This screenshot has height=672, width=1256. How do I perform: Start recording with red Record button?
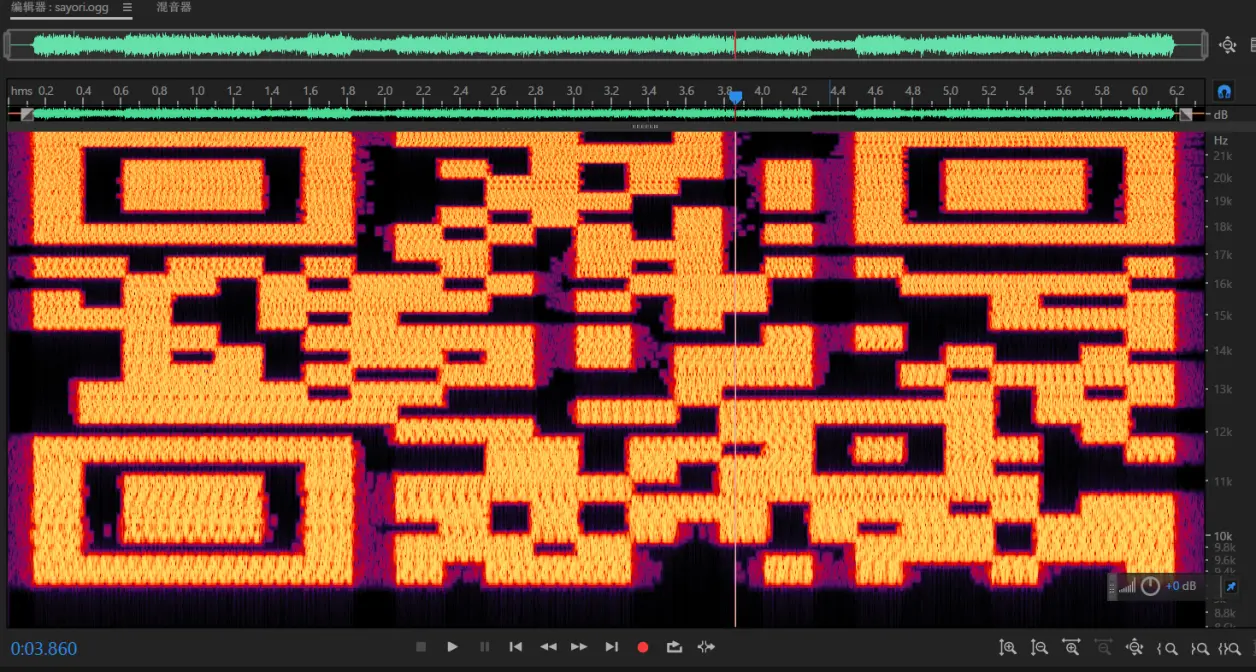[643, 647]
